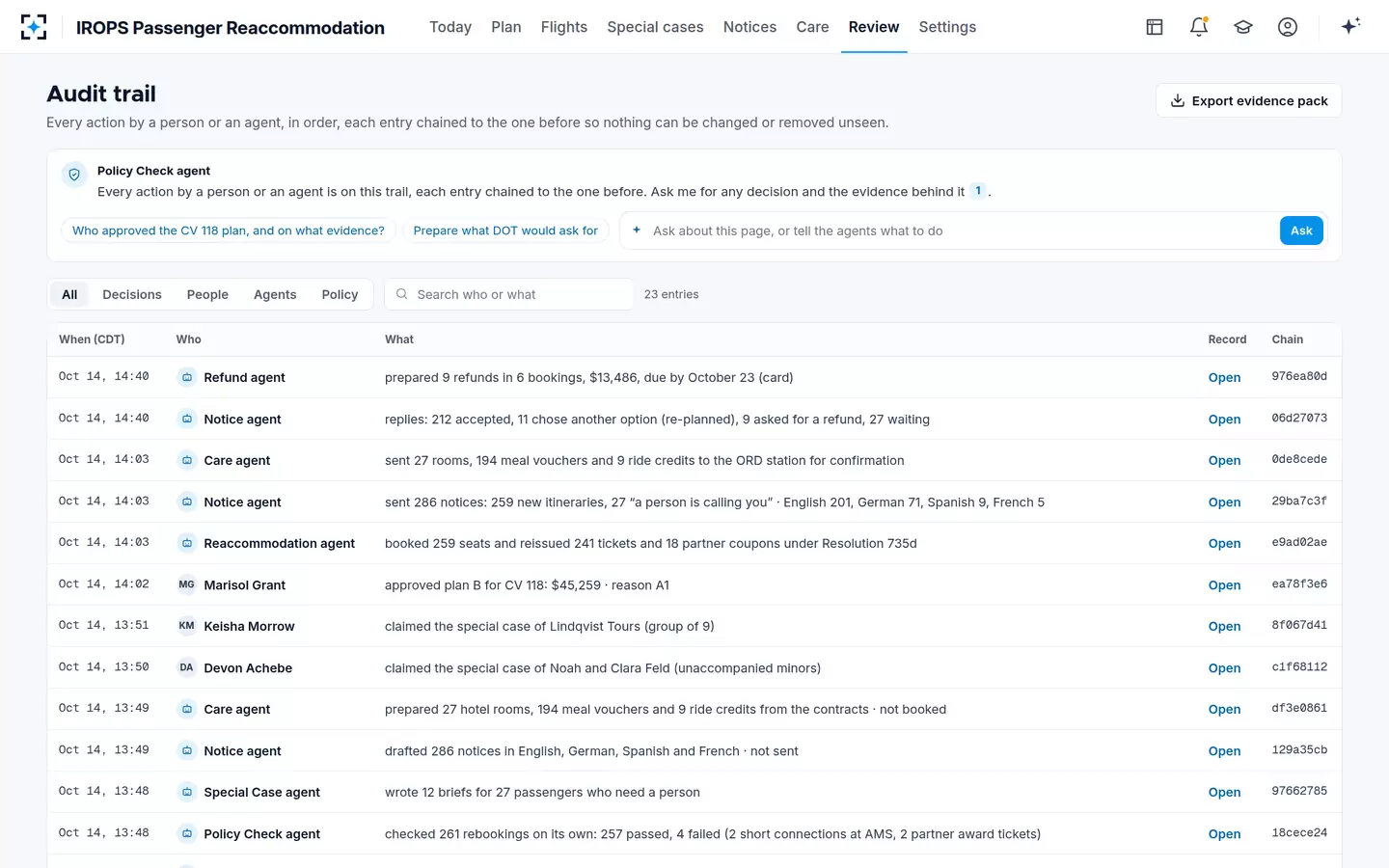Click the Refund agent bot icon
The height and width of the screenshot is (868, 1389).
[x=187, y=377]
